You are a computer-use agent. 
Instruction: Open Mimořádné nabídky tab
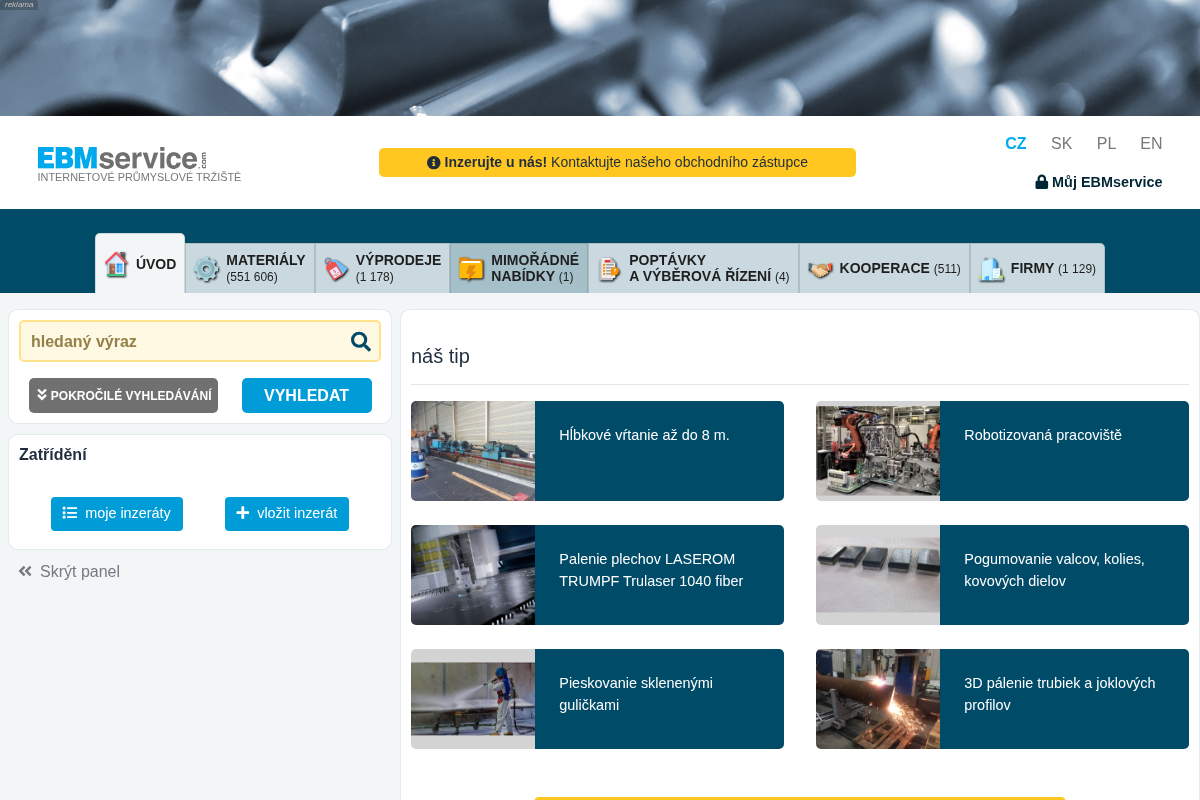tap(519, 268)
